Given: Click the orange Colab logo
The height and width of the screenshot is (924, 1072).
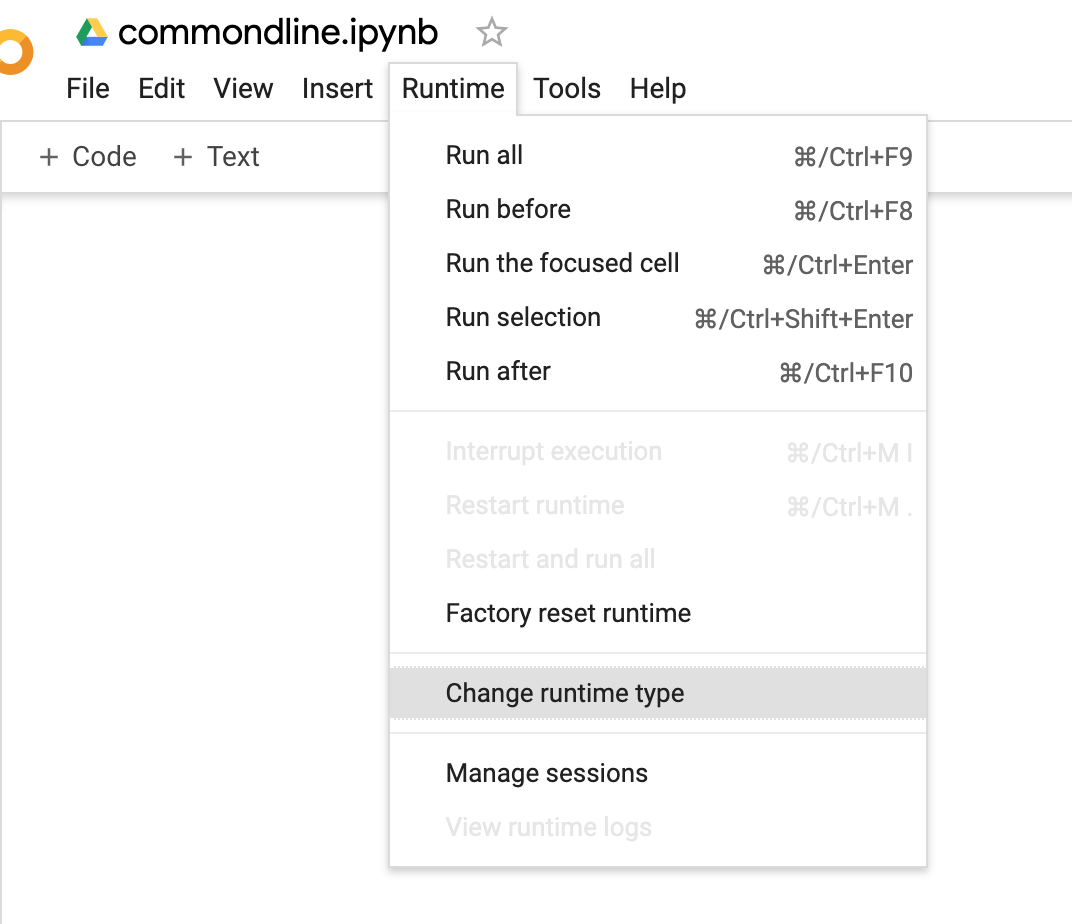Looking at the screenshot, I should [14, 52].
